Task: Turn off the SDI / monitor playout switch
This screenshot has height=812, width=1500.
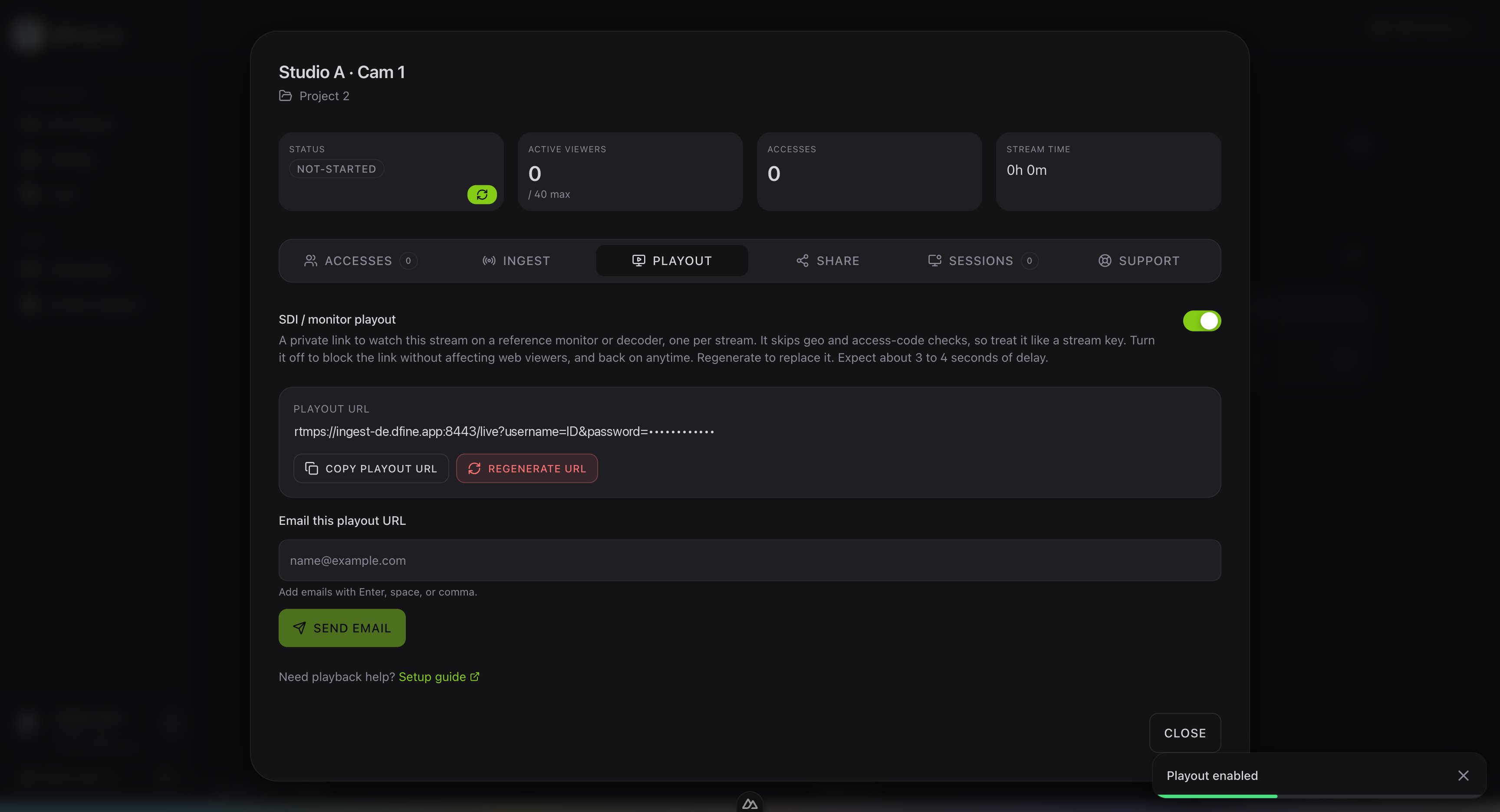Action: click(x=1202, y=321)
